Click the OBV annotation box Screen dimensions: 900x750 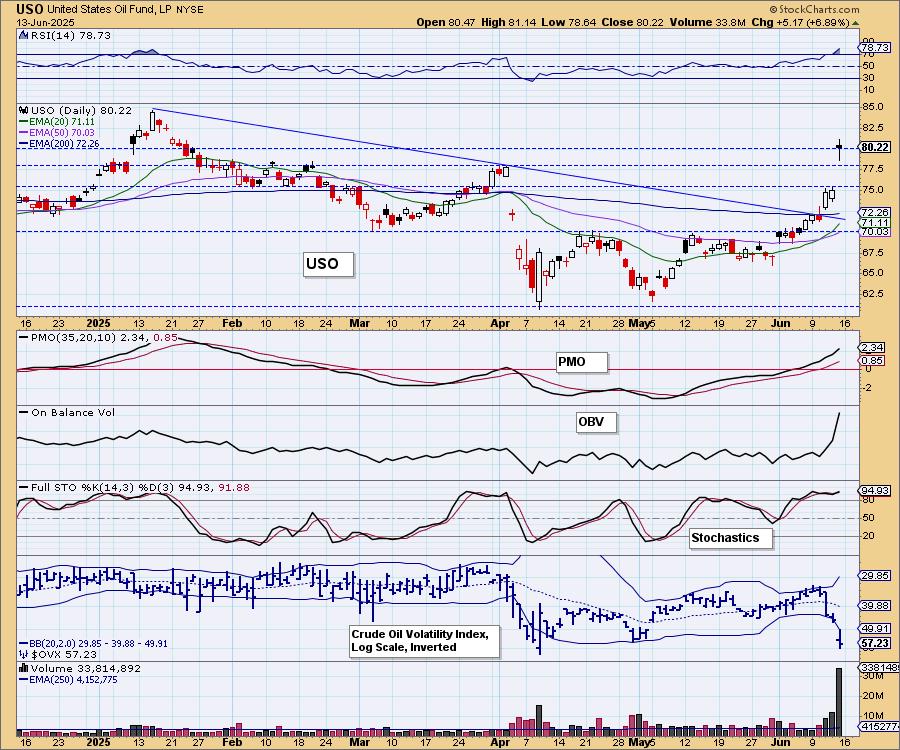click(x=596, y=422)
